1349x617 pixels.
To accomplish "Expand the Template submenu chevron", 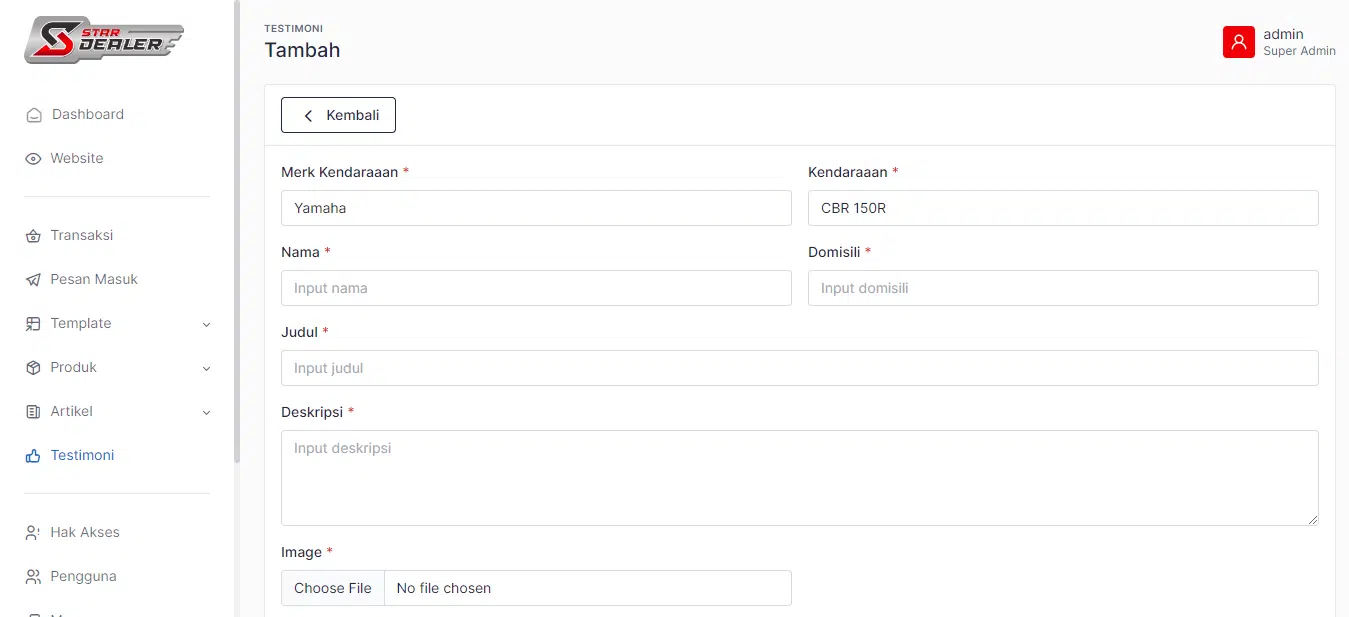I will 207,324.
